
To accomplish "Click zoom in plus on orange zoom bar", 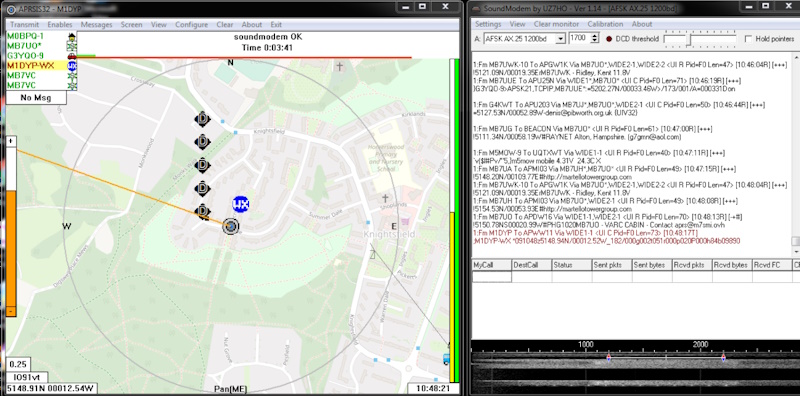I will click(11, 141).
